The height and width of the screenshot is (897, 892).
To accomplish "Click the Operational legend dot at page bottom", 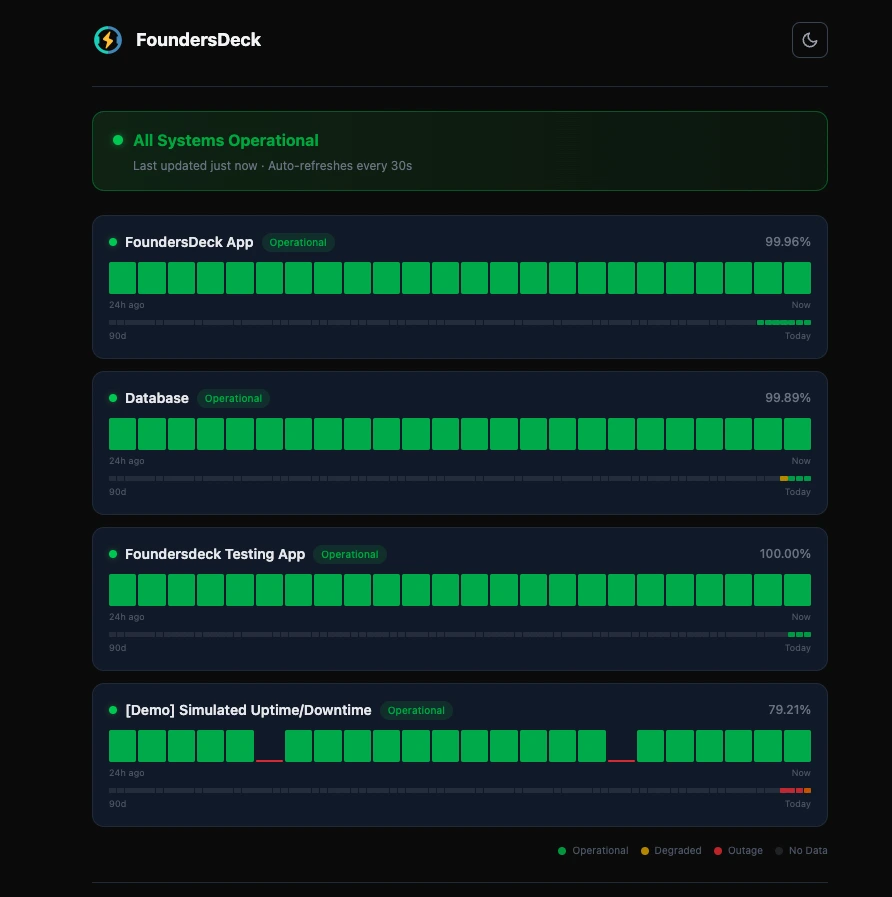I will [561, 851].
